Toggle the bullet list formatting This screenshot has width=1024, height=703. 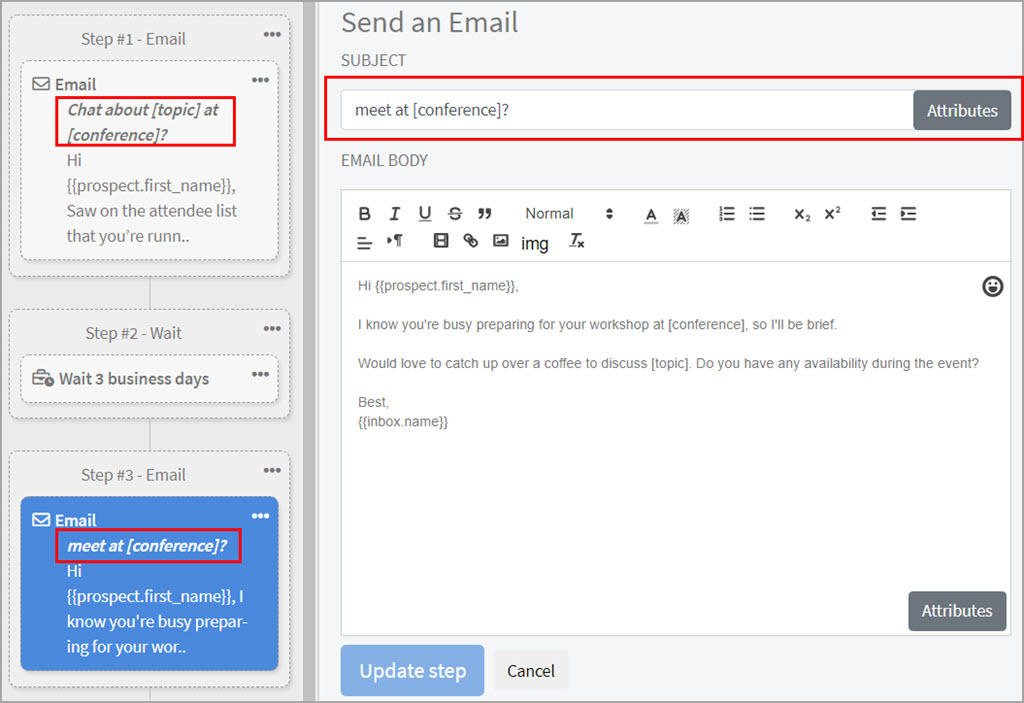[757, 213]
